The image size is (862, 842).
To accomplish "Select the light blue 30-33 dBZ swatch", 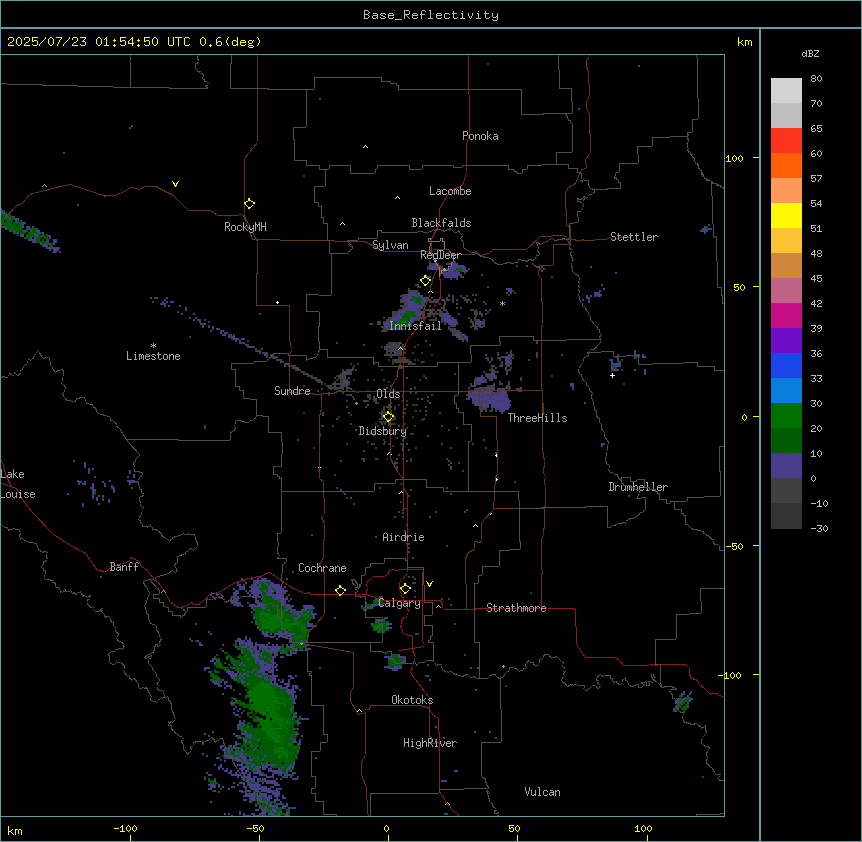I will point(786,391).
